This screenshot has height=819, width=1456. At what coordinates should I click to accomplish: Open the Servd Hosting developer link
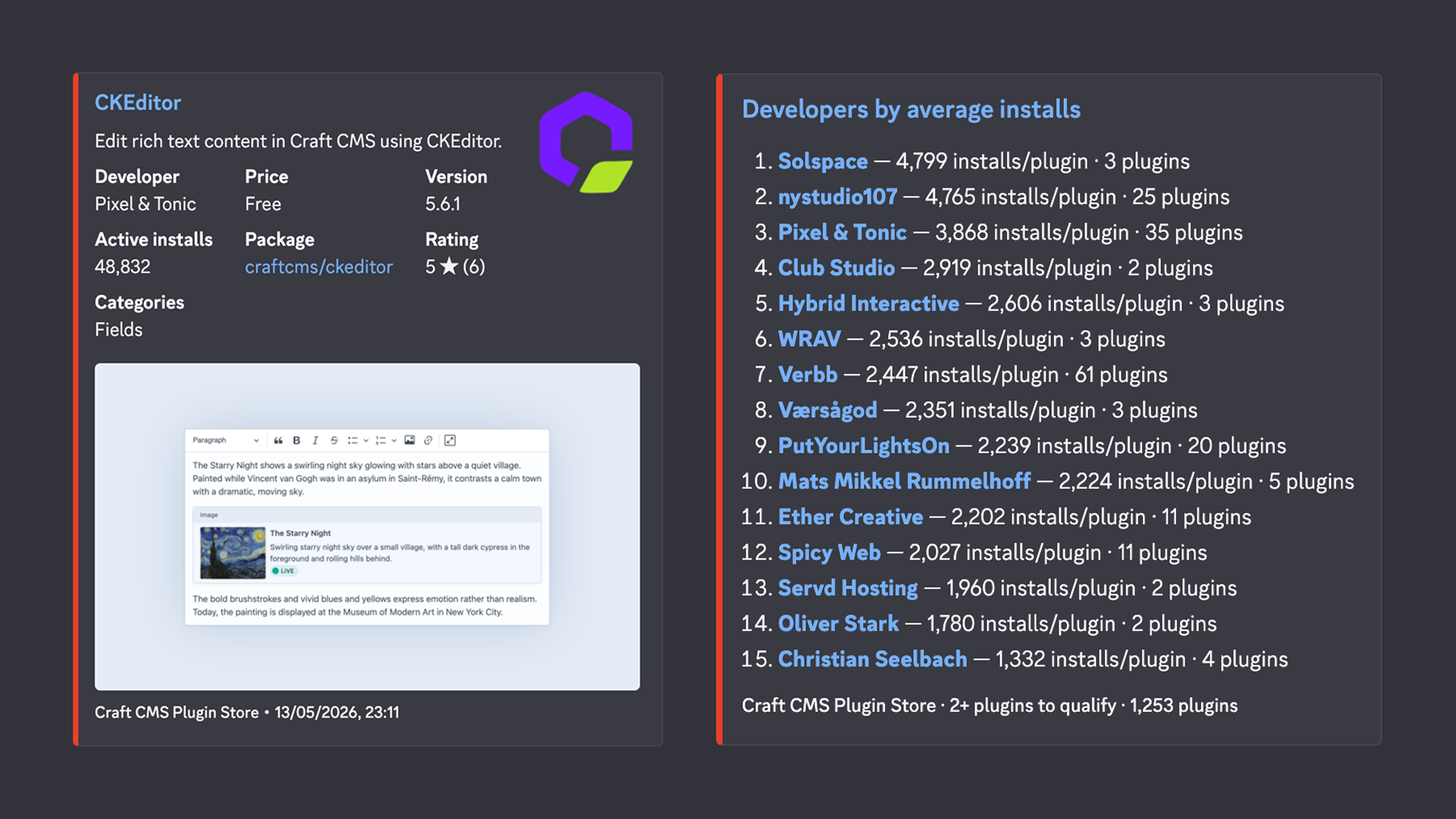pyautogui.click(x=848, y=588)
